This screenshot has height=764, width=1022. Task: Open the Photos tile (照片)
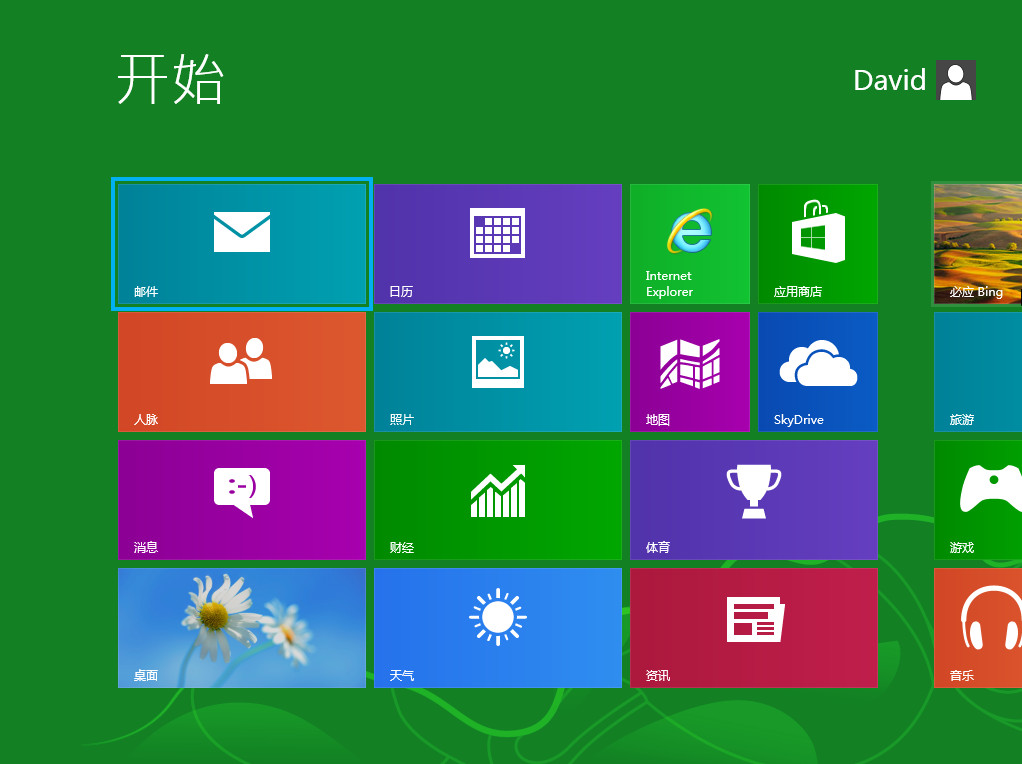coord(498,372)
